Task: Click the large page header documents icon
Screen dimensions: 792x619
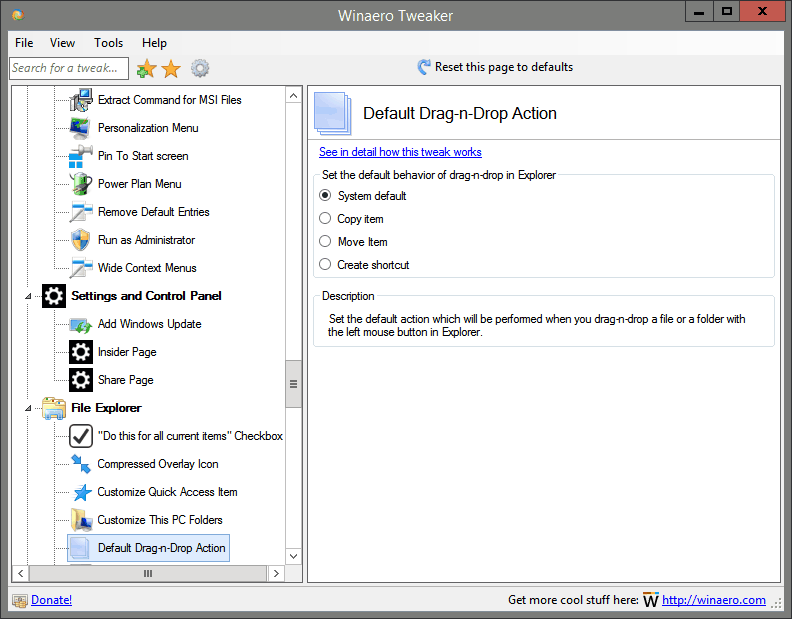Action: (332, 114)
